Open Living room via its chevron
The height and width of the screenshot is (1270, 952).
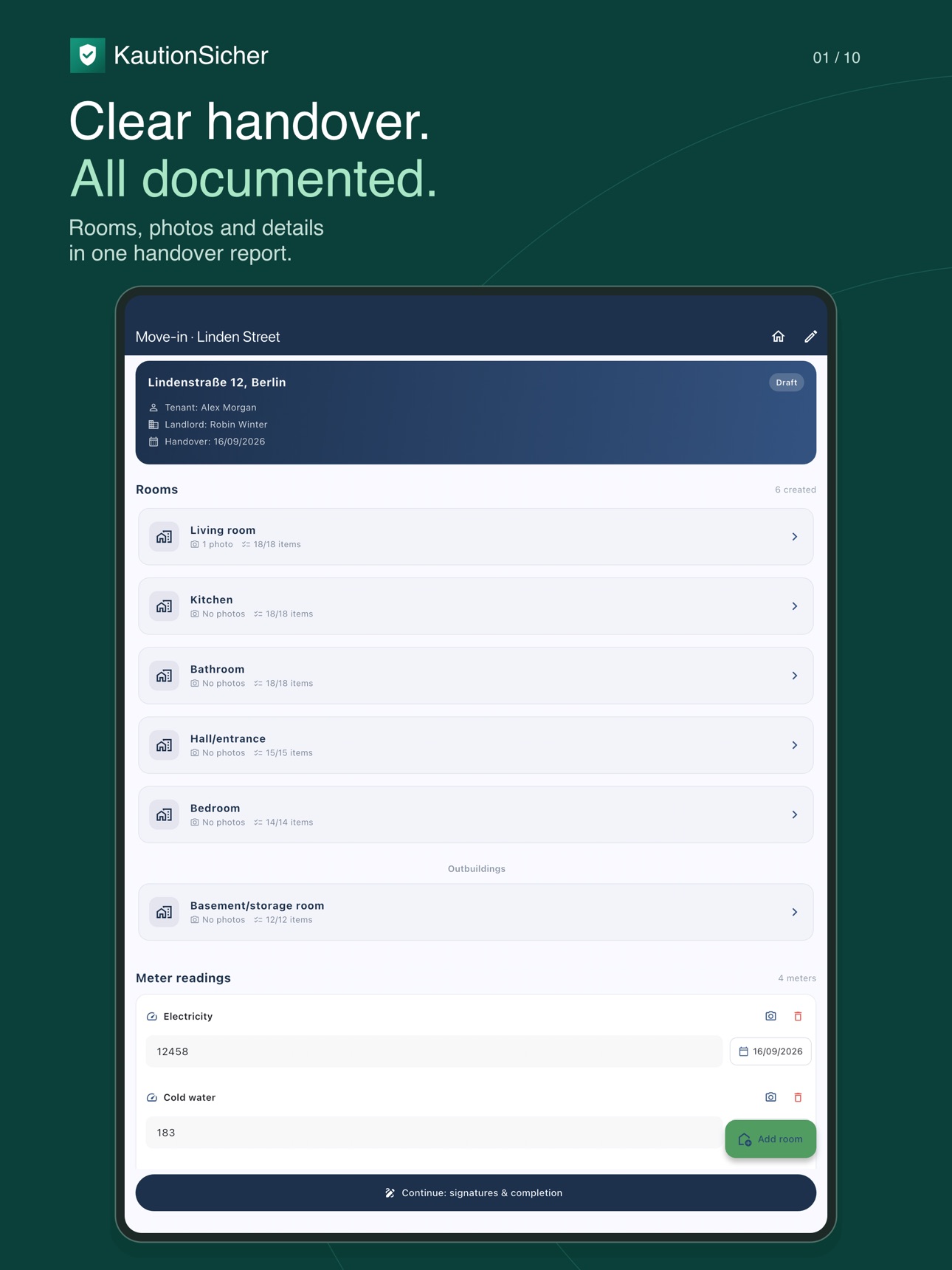(795, 537)
